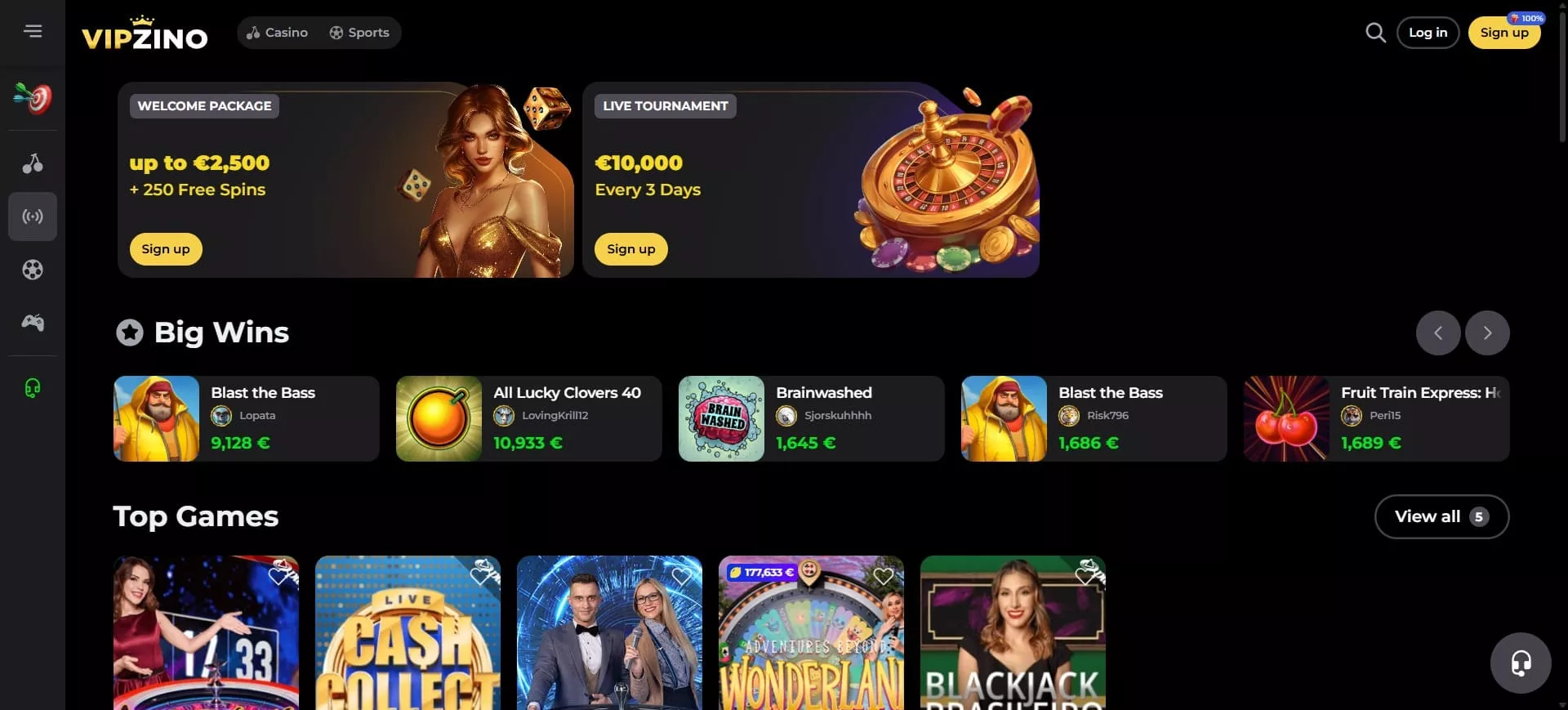Click the Log in button

click(1428, 33)
